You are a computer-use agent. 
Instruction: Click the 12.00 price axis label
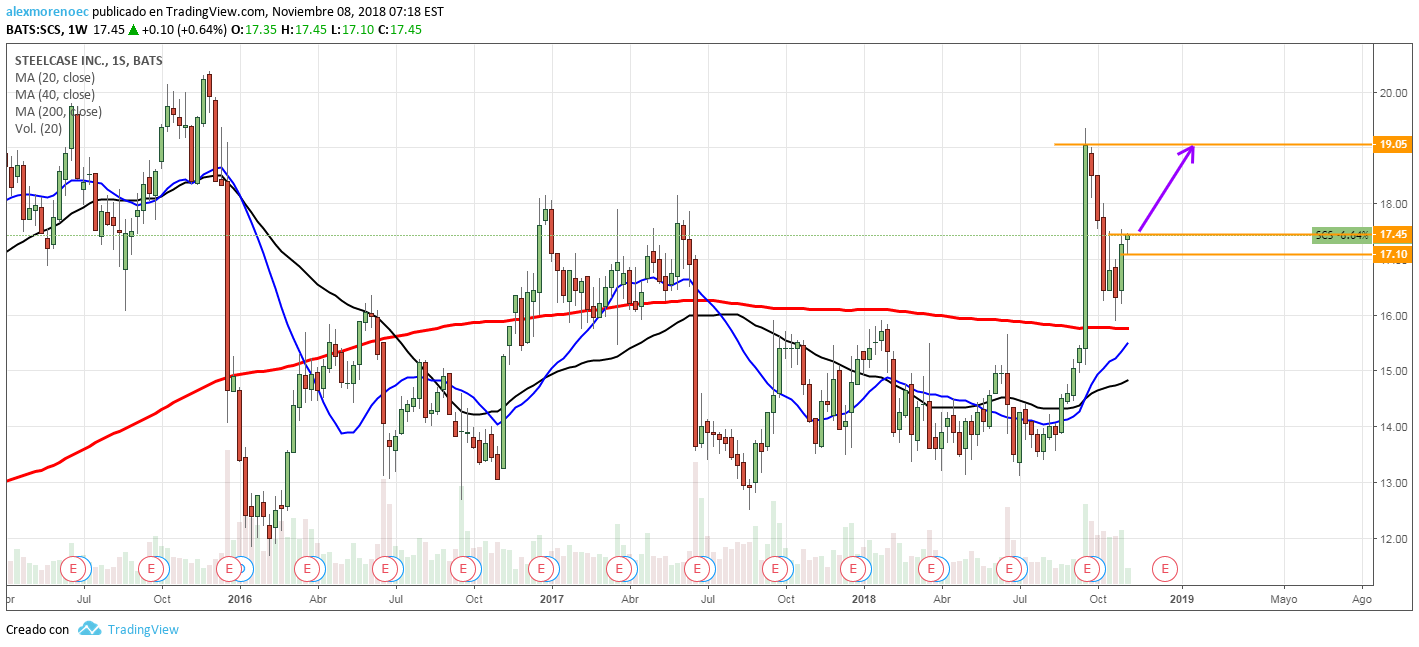point(1394,539)
